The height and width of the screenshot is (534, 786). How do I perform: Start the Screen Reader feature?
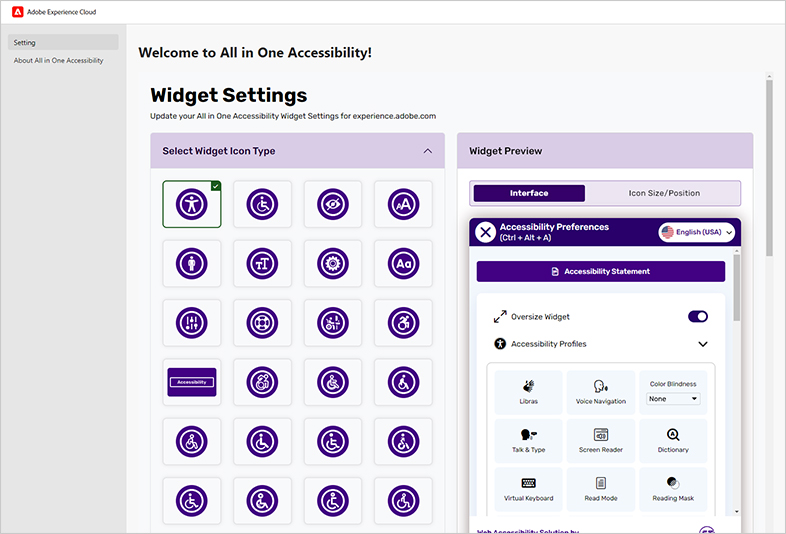601,441
